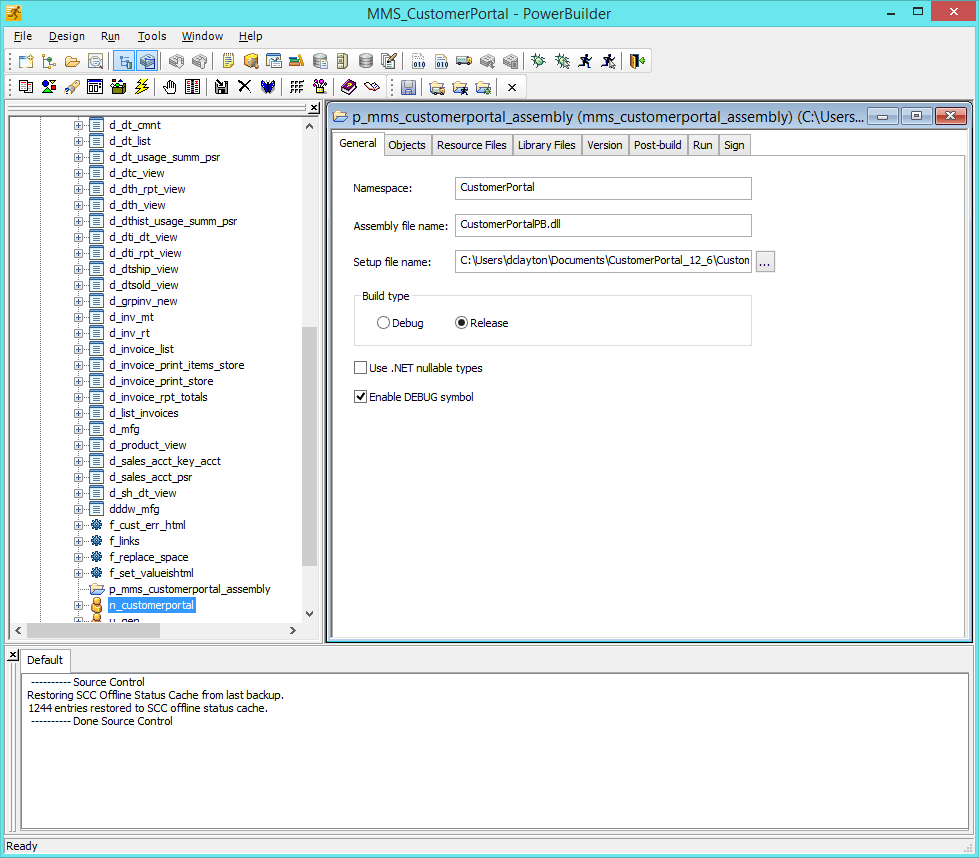The width and height of the screenshot is (979, 858).
Task: Click the Select and Run icon
Action: (608, 61)
